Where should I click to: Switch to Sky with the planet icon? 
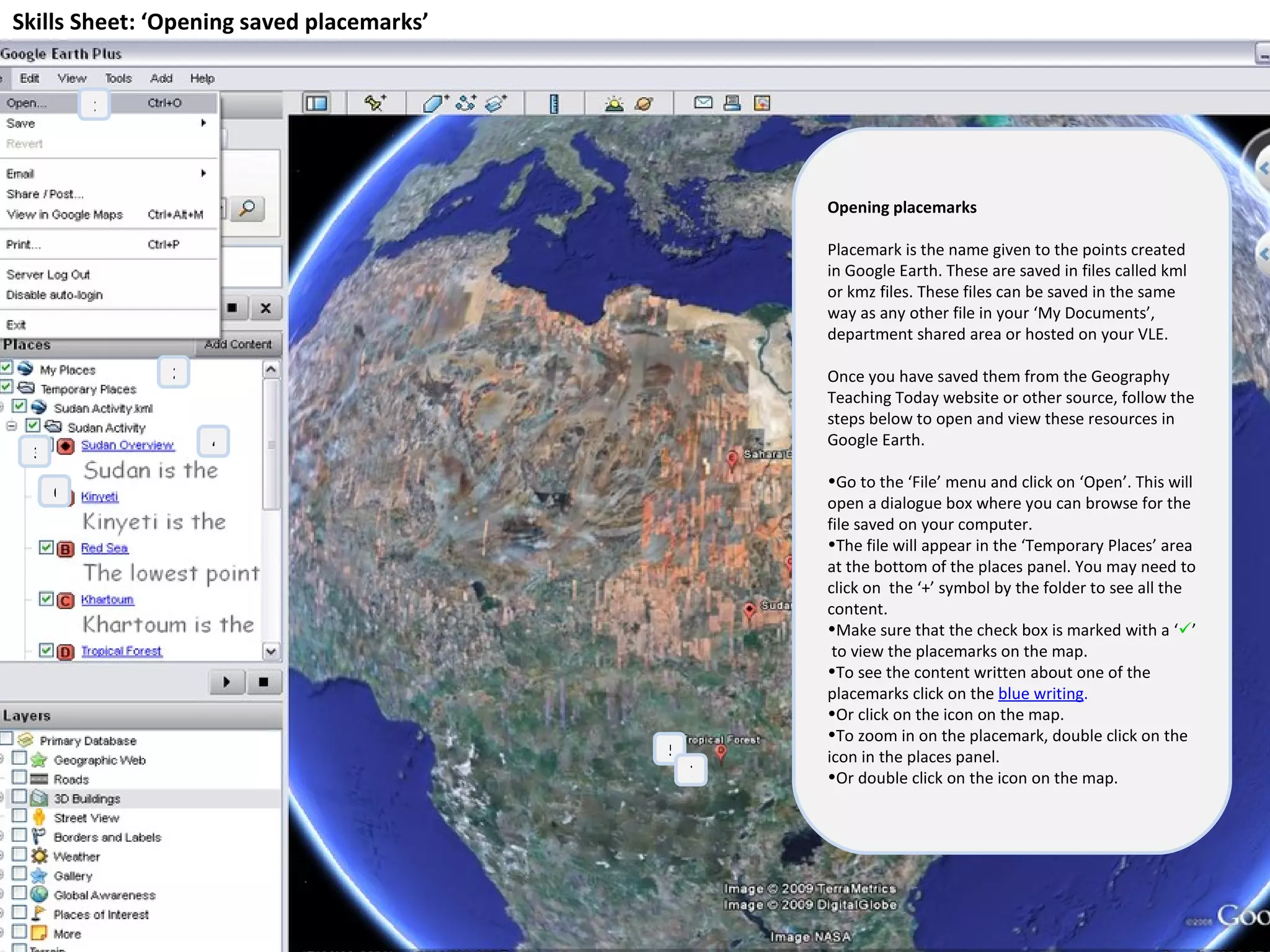pos(644,103)
